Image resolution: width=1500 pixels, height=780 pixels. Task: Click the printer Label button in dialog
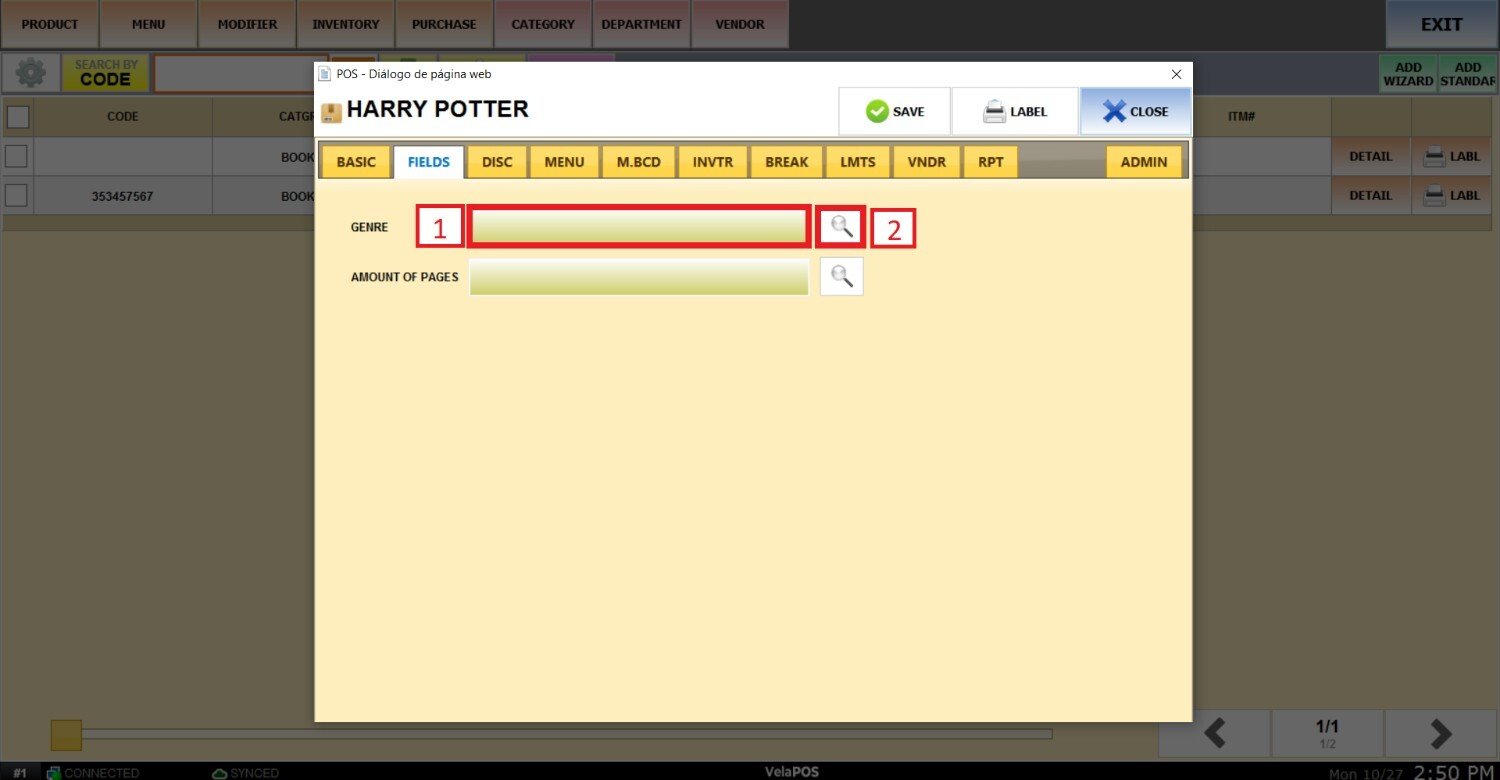(x=1014, y=111)
